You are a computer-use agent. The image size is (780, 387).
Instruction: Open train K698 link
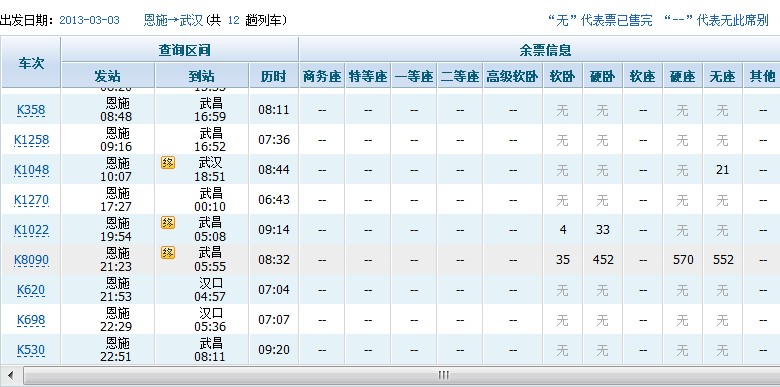click(x=31, y=320)
